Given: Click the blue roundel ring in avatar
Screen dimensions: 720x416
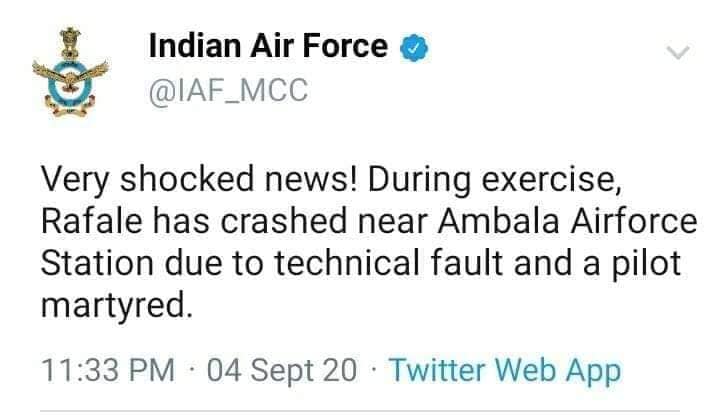Looking at the screenshot, I should (70, 80).
